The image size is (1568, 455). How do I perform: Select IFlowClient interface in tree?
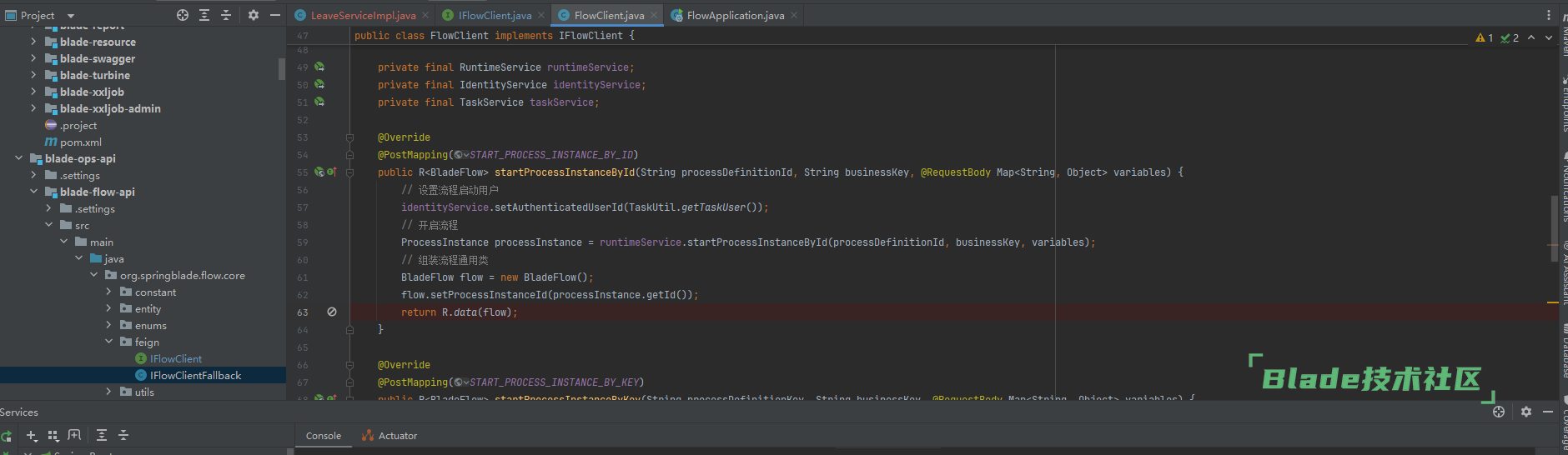coord(176,358)
